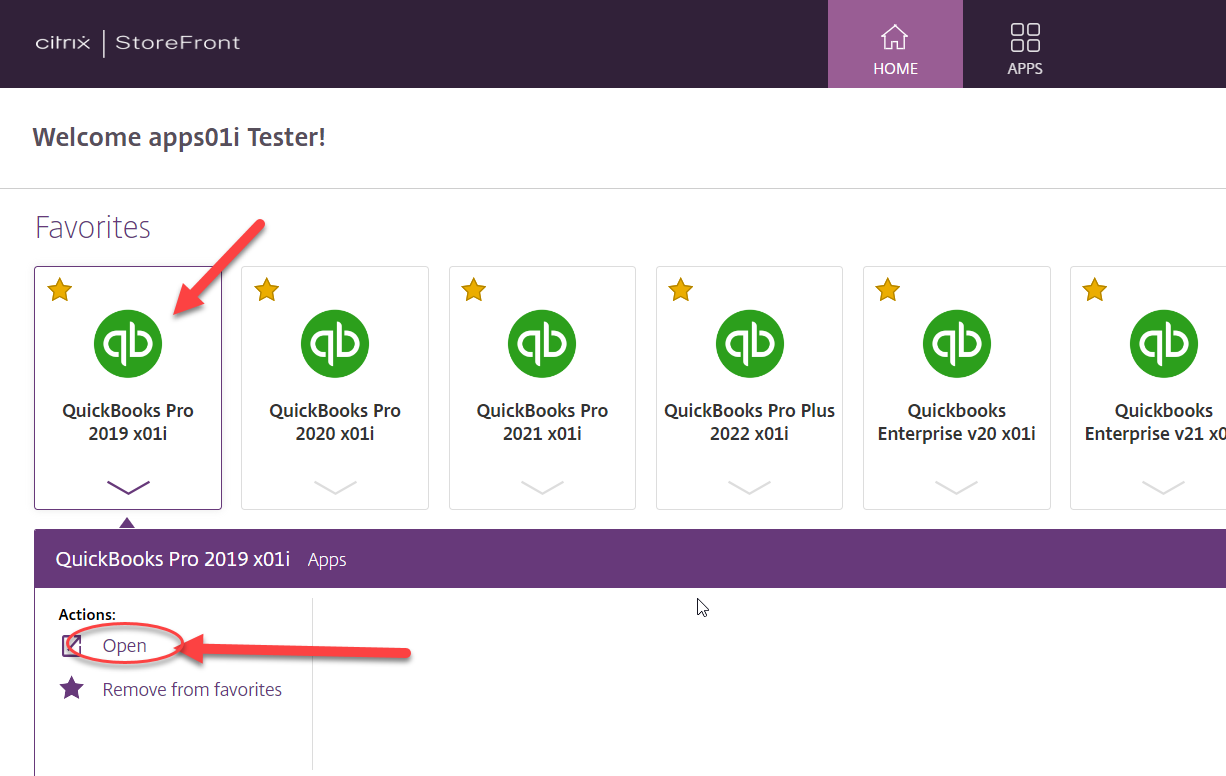This screenshot has height=776, width=1226.
Task: Click the QuickBooks Pro 2019 x01i panel title
Action: [x=173, y=559]
